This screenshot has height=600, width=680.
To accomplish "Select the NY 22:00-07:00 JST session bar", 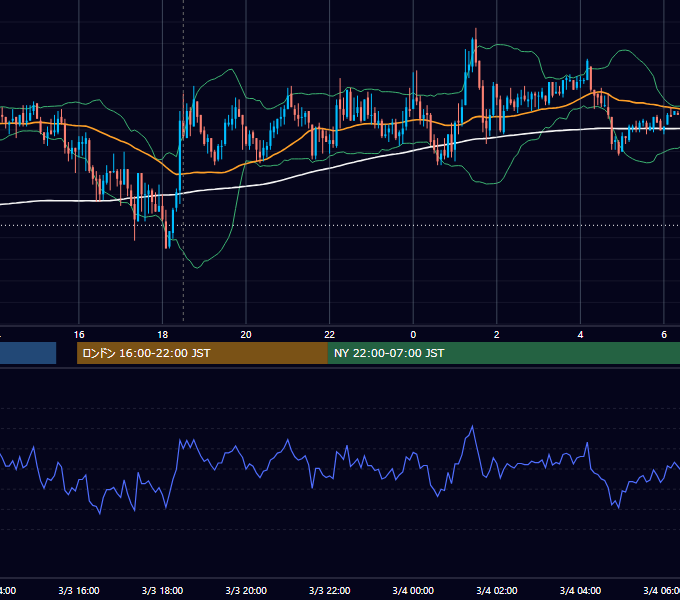I will 503,353.
